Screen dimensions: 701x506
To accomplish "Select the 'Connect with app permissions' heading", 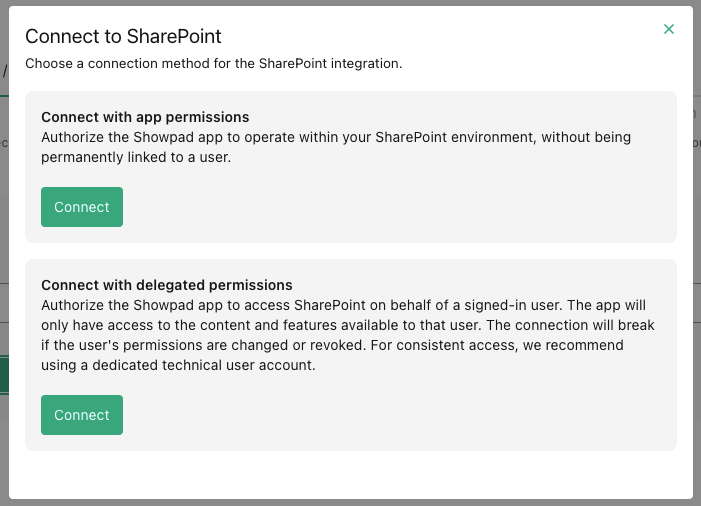I will point(145,117).
